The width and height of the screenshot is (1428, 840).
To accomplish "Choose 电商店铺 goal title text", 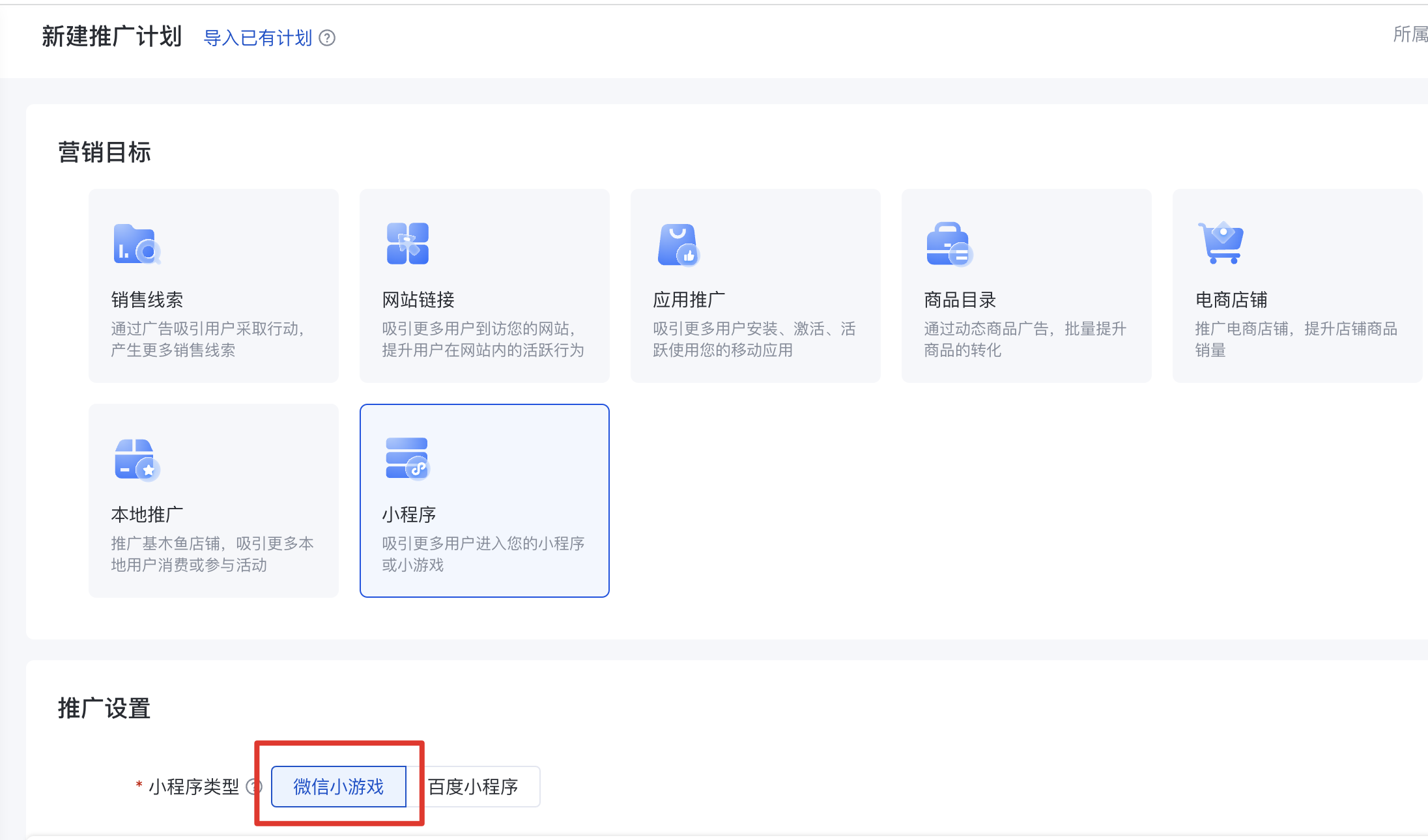I will [x=1231, y=300].
